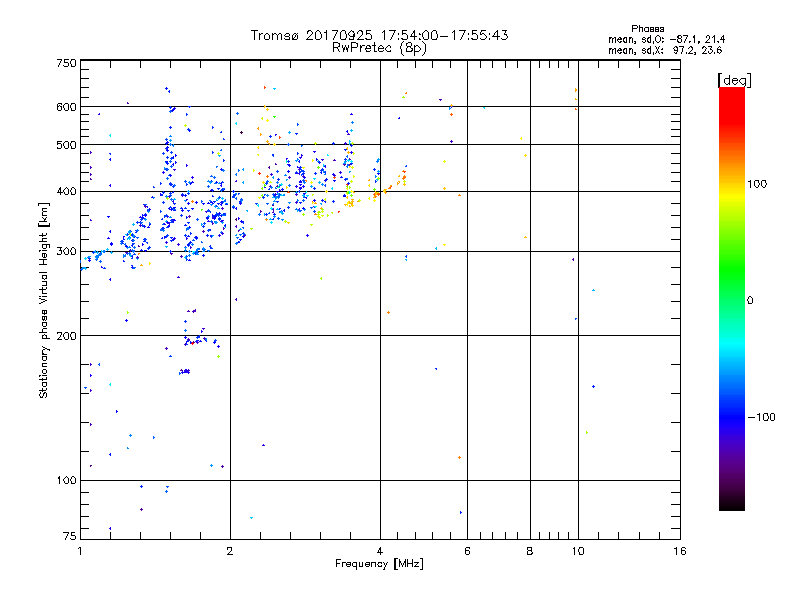This screenshot has height=600, width=800.
Task: Click the y-axis tick label '750'
Action: pyautogui.click(x=66, y=63)
